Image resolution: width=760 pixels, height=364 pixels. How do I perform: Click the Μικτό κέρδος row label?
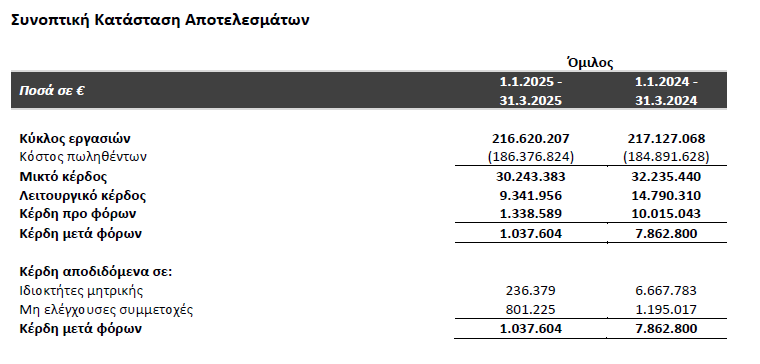[x=63, y=176]
